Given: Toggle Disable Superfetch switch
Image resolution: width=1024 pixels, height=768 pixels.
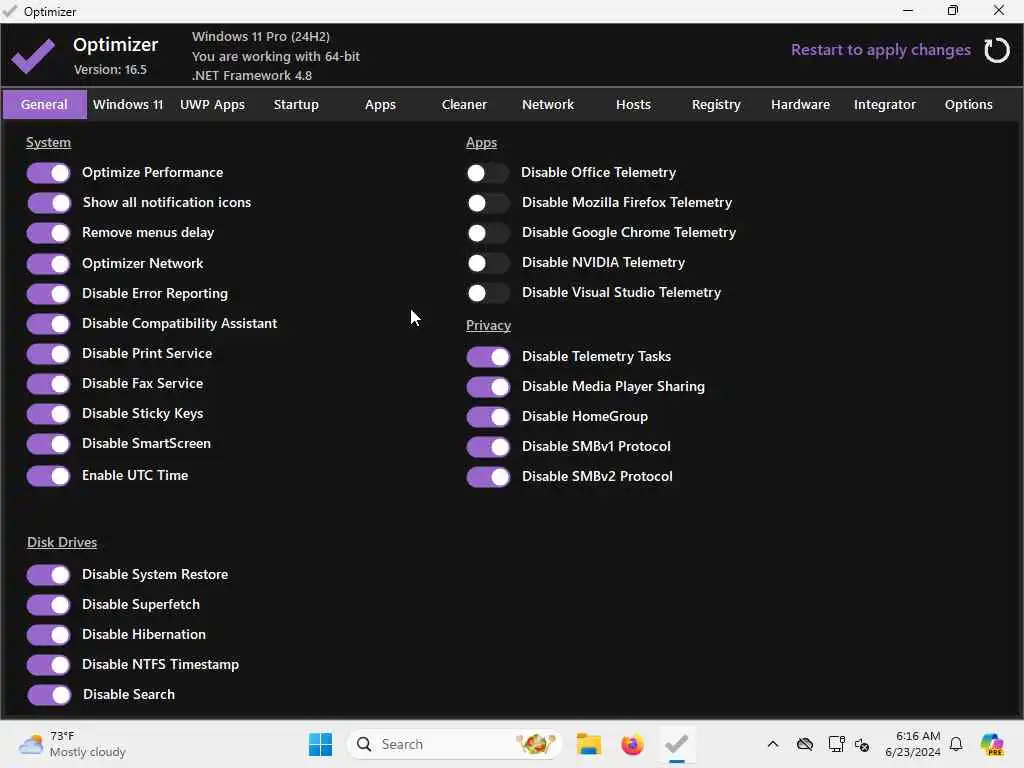Looking at the screenshot, I should click(x=48, y=605).
